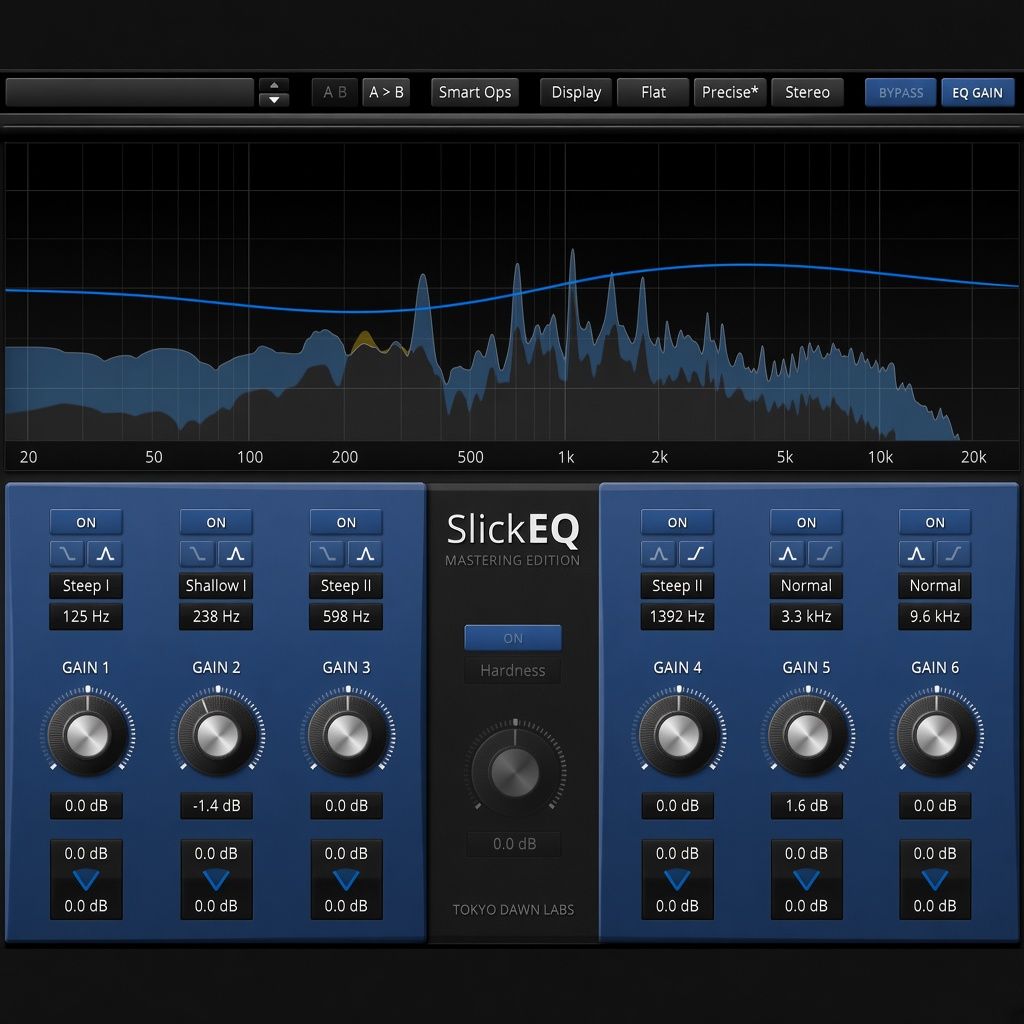
Task: Click blue triangle meter under Gain 4
Action: click(677, 880)
